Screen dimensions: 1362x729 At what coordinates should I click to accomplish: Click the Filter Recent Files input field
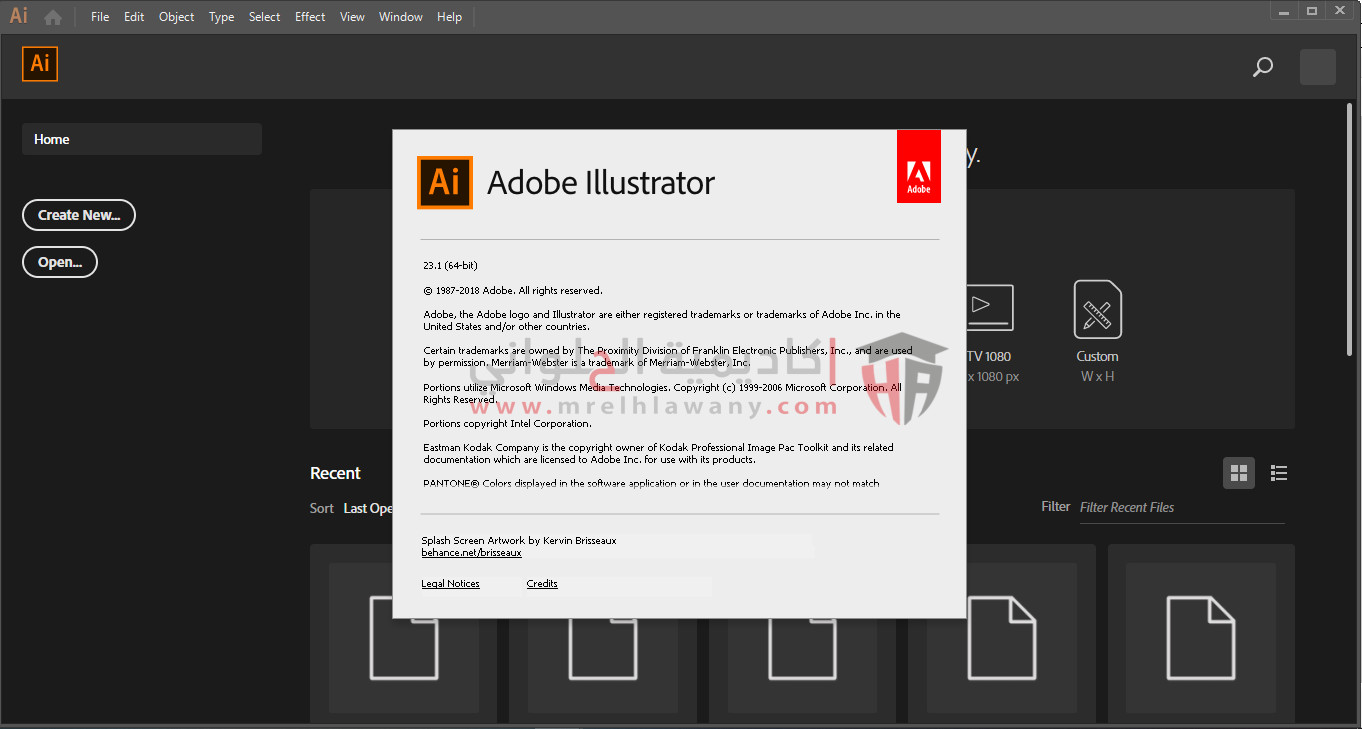(x=1180, y=508)
